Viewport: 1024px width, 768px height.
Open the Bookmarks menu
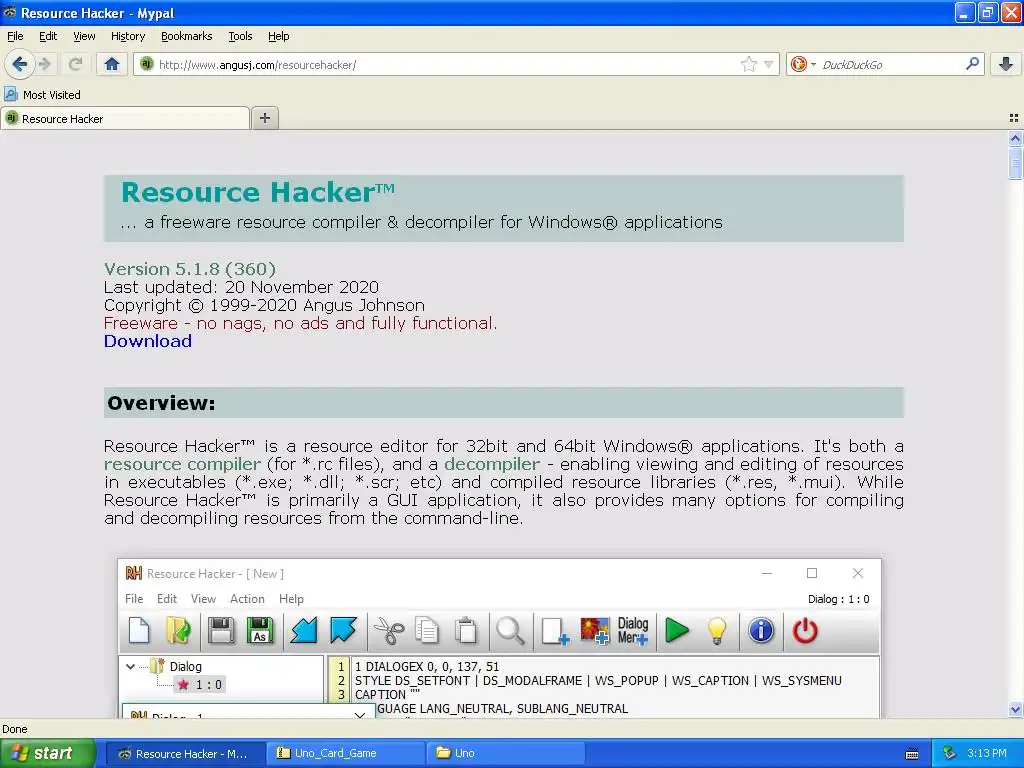tap(187, 36)
